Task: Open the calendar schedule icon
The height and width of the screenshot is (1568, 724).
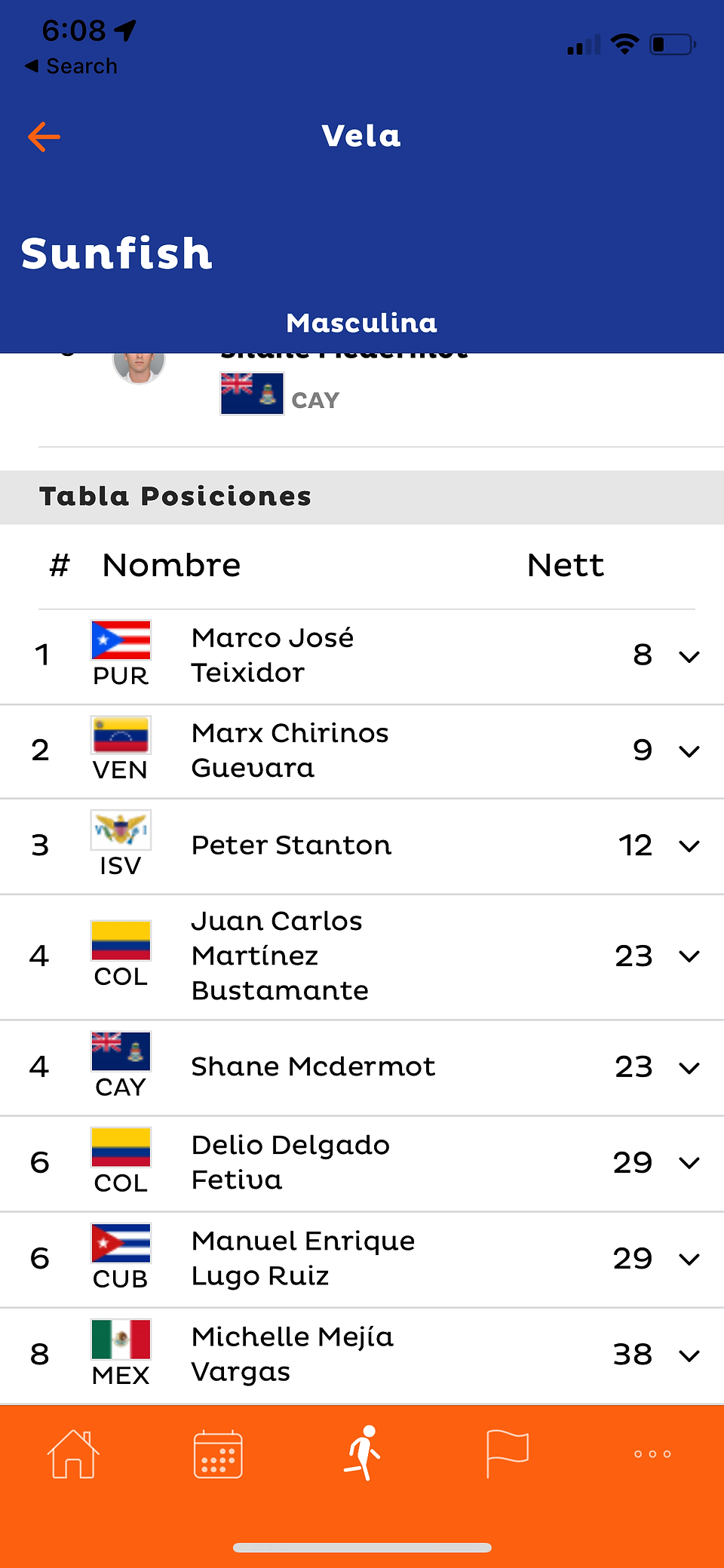Action: point(218,1453)
